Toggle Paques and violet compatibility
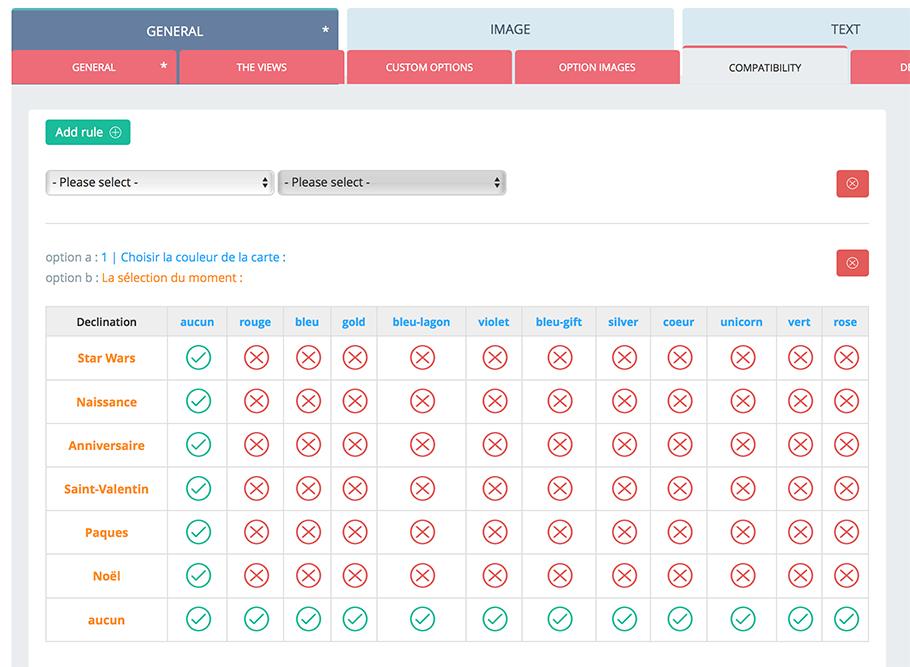This screenshot has height=667, width=910. tap(495, 532)
